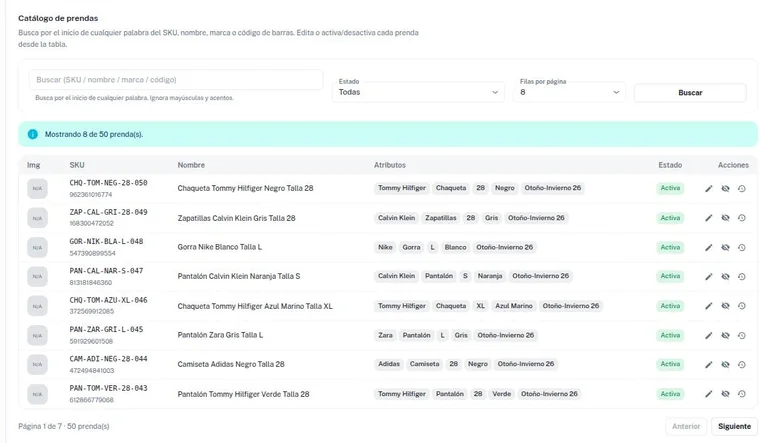Click the Nombre column header
This screenshot has height=443, width=760.
[191, 165]
